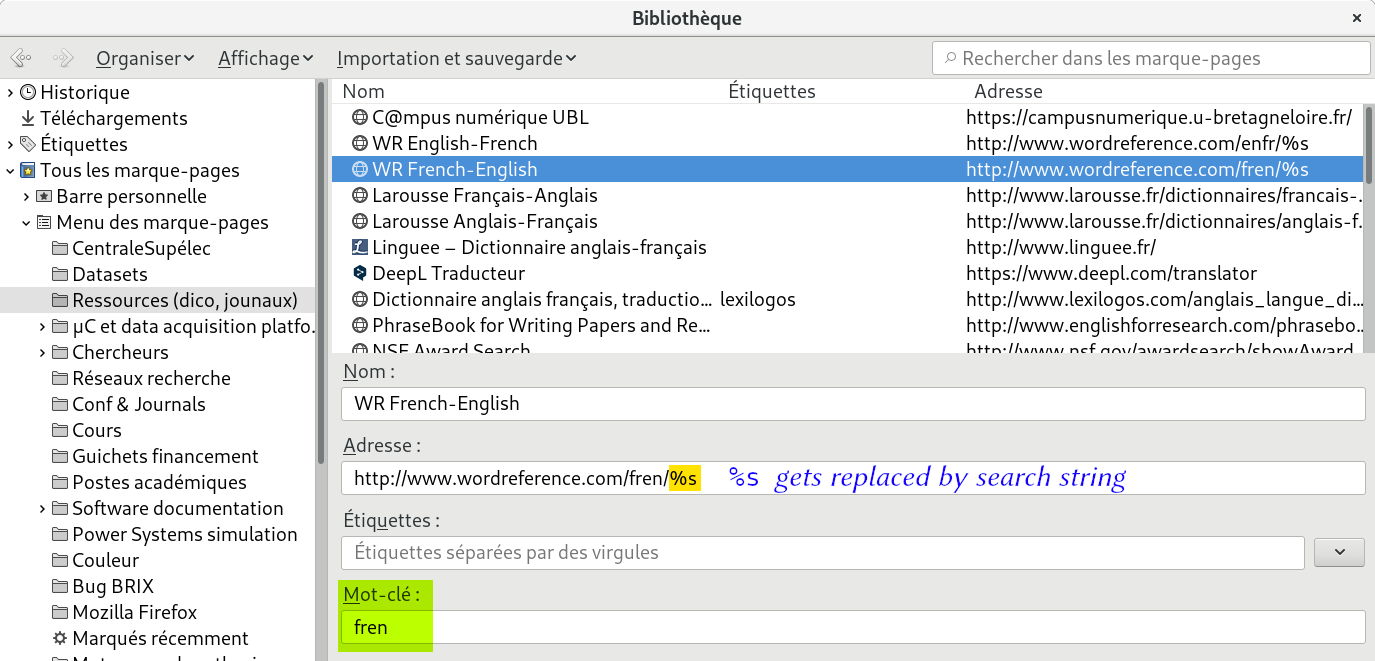Expand the Historique tree node
The width and height of the screenshot is (1375, 661).
pos(10,92)
